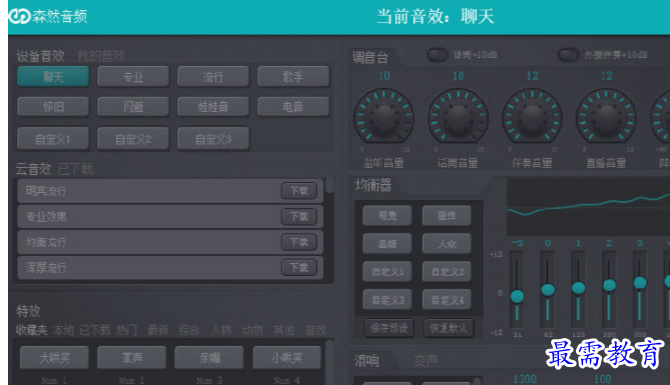This screenshot has width=670, height=385.
Task: Open the 最新 effects category
Action: coord(158,330)
